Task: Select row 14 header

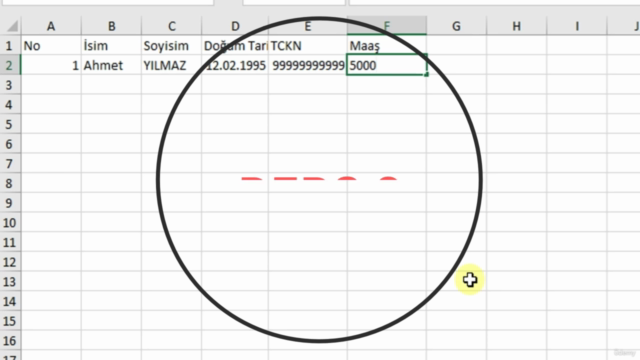Action: coord(10,301)
